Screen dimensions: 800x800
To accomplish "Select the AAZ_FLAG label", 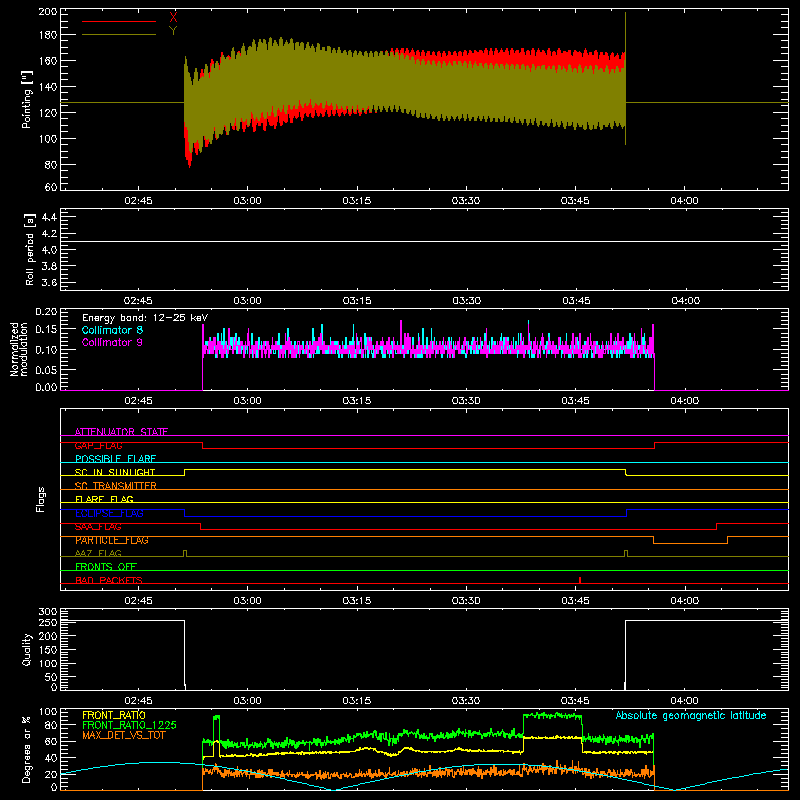I will point(98,553).
